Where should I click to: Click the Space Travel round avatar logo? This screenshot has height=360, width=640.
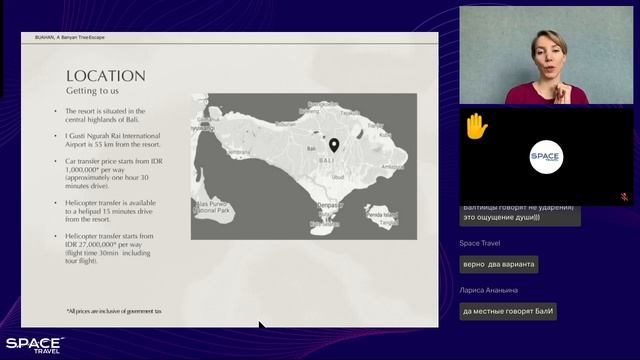(546, 157)
